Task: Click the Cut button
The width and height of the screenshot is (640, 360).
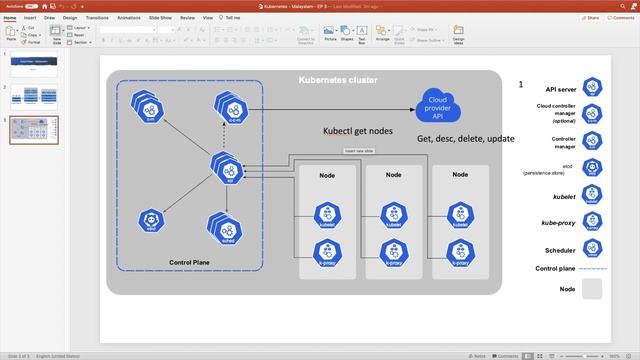Action: coord(28,28)
